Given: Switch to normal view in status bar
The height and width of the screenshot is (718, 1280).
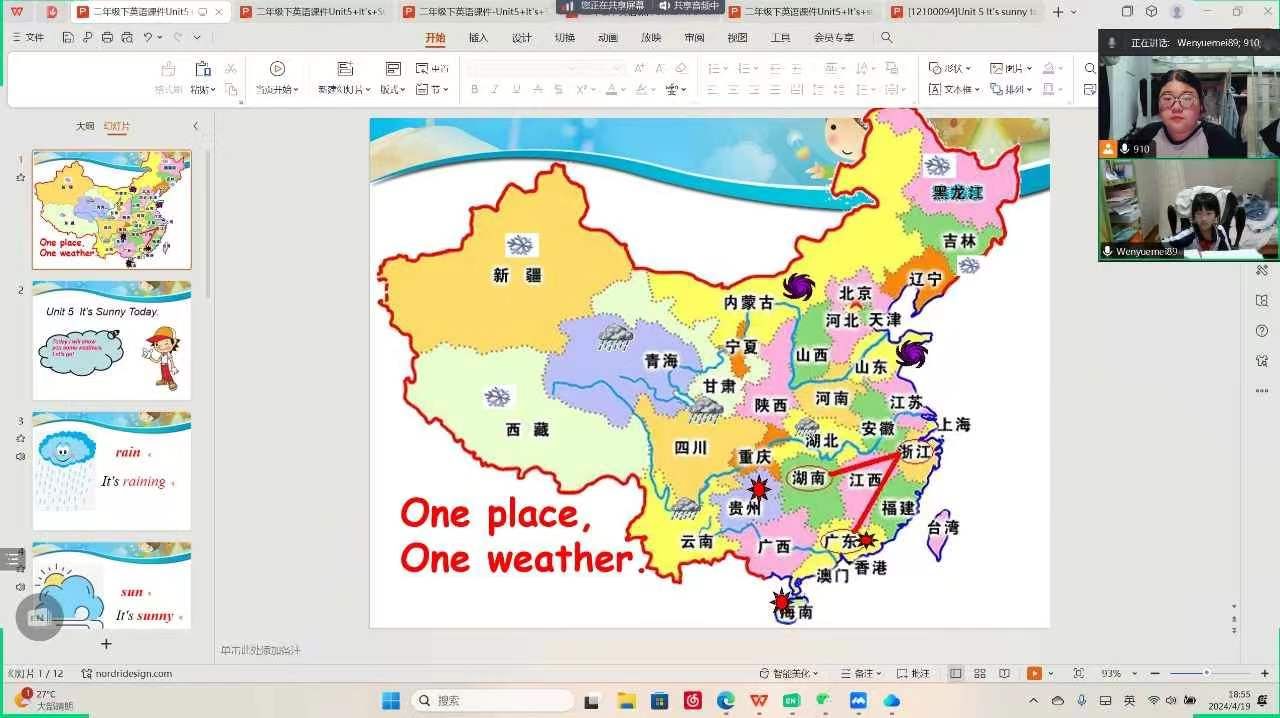Looking at the screenshot, I should click(956, 674).
